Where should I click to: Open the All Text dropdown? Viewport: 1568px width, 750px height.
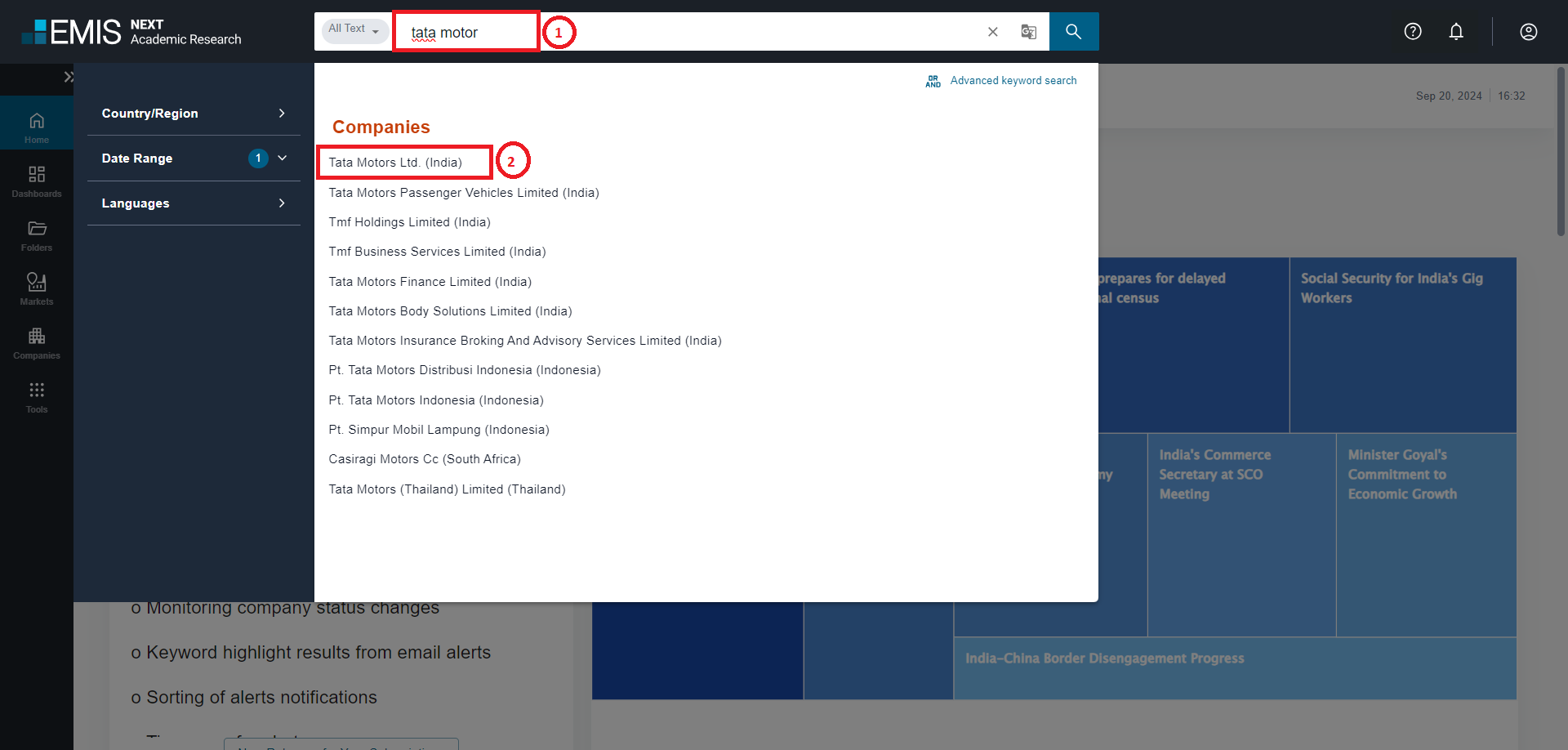click(354, 29)
